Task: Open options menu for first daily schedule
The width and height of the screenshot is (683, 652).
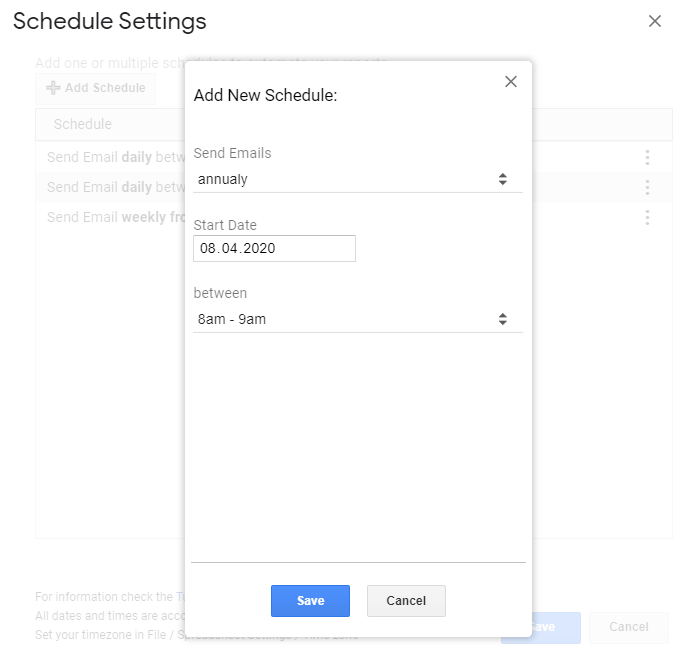Action: click(x=647, y=157)
